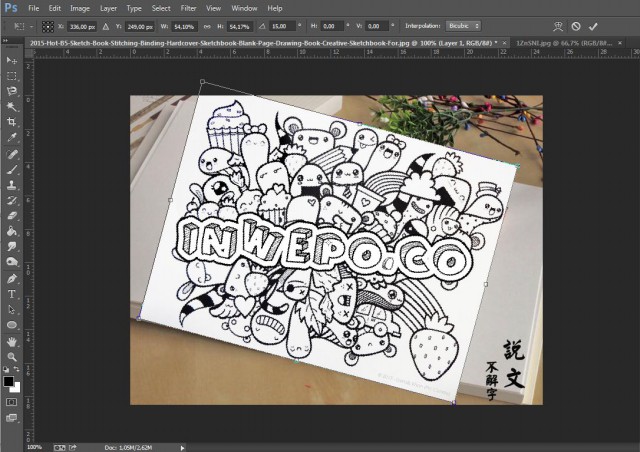
Task: Select the Move tool
Action: 12,60
